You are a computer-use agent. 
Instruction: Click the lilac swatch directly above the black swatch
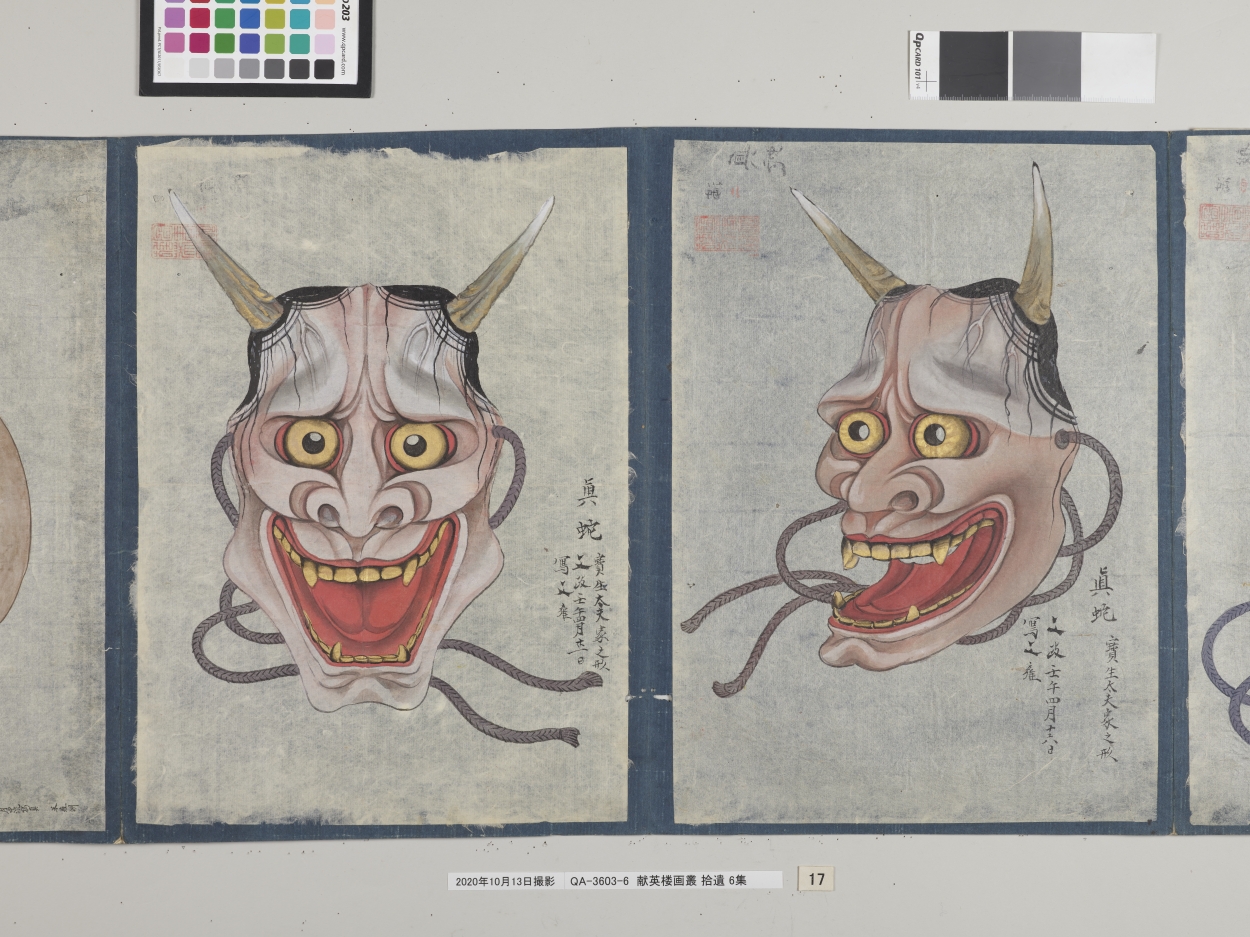(324, 43)
